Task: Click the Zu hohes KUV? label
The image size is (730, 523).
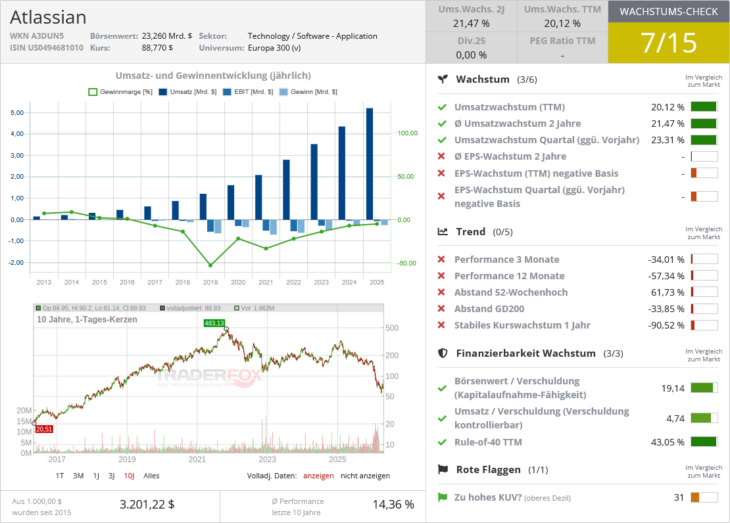Action: pos(488,497)
